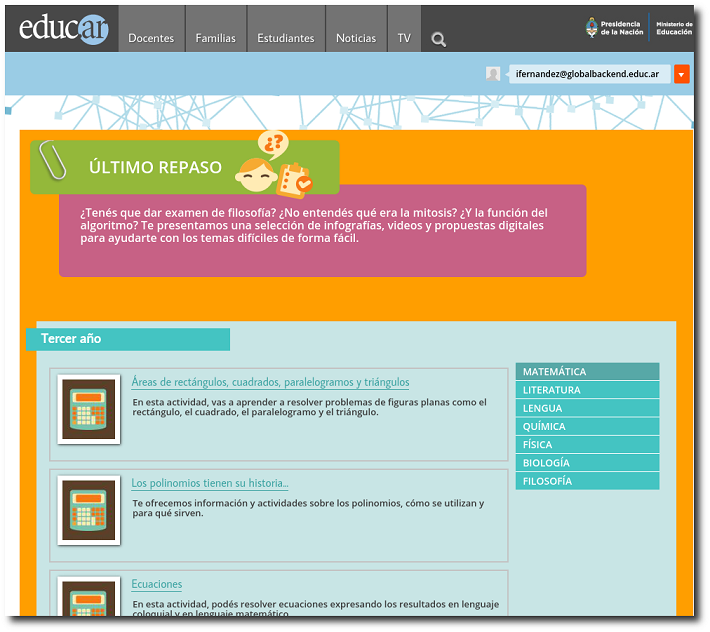The image size is (710, 632).
Task: Select the Matemática subject tab
Action: 587,372
